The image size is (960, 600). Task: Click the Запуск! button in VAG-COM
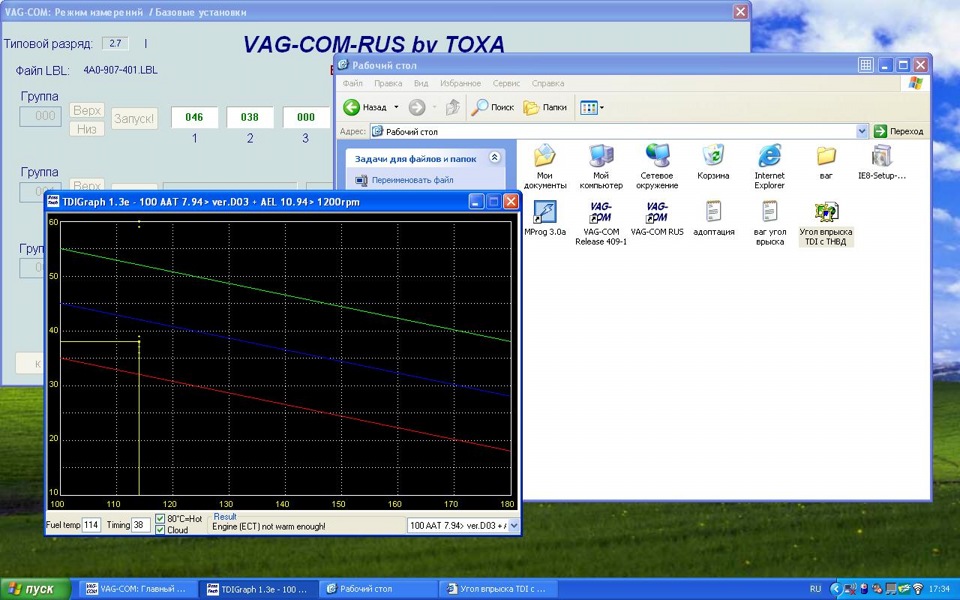[135, 119]
